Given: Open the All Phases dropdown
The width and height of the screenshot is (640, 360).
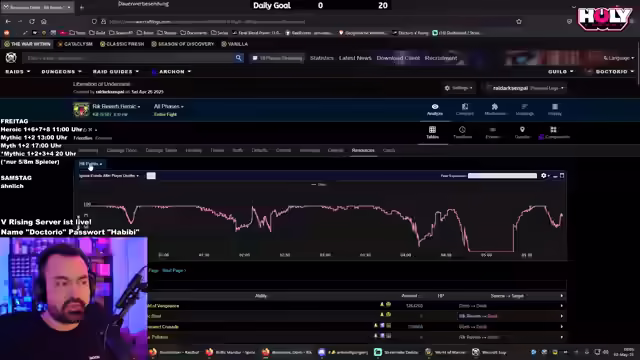Looking at the screenshot, I should pos(169,106).
